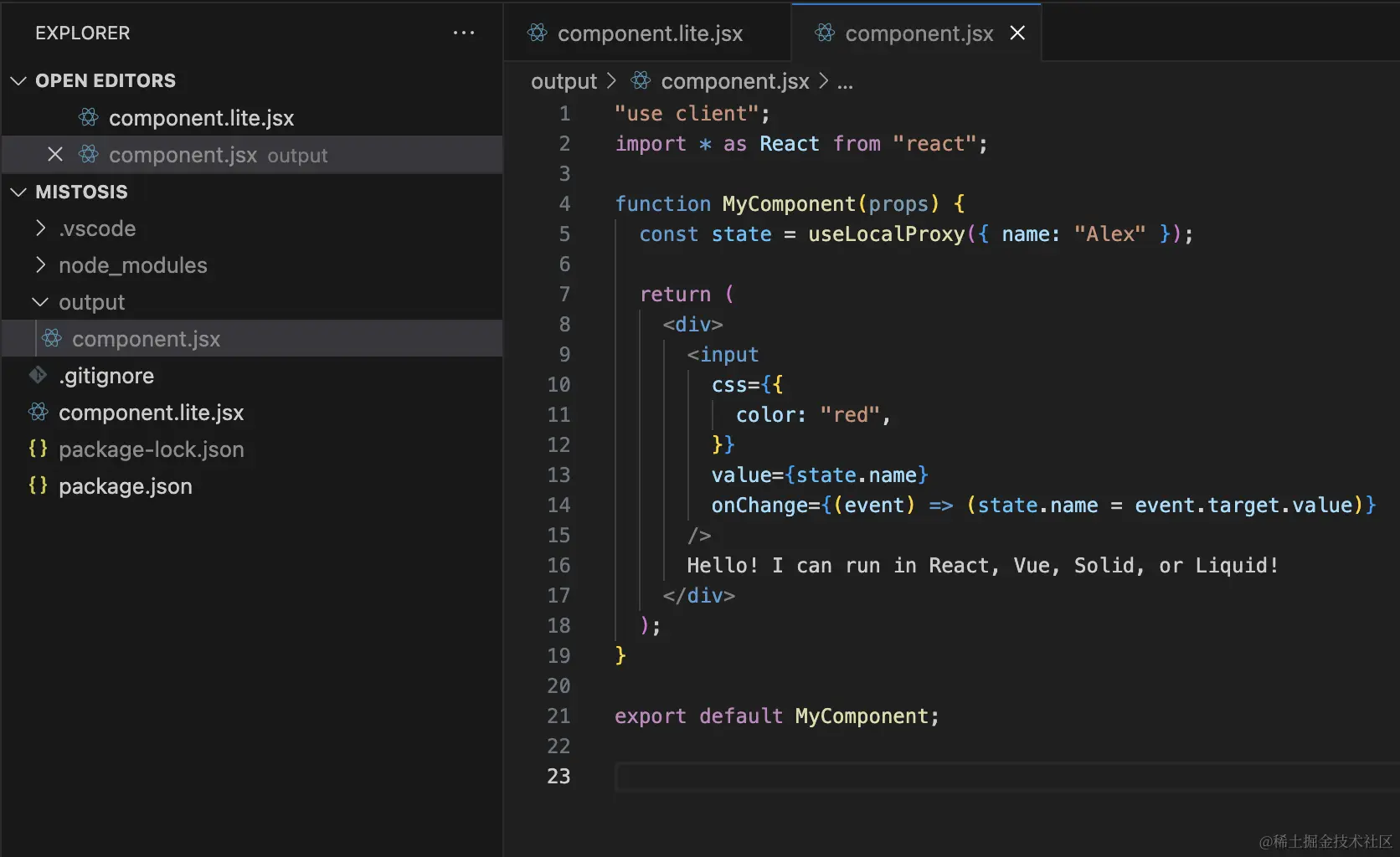This screenshot has width=1400, height=857.
Task: Open Explorer more actions ellipsis menu
Action: click(464, 33)
